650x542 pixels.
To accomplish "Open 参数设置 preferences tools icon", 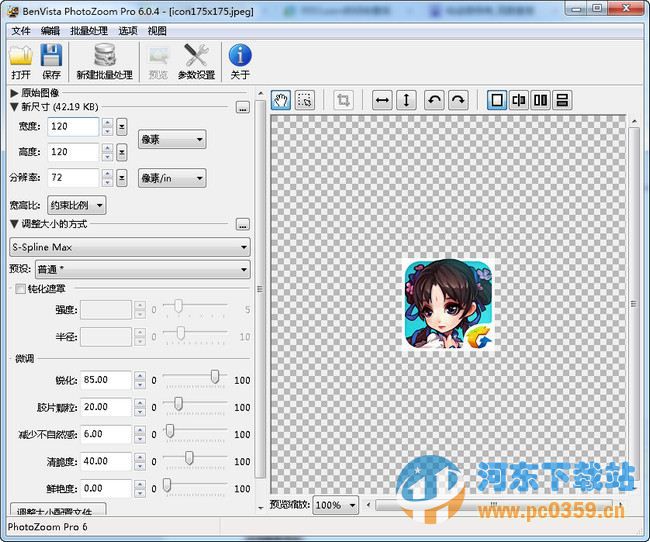I will (x=196, y=61).
